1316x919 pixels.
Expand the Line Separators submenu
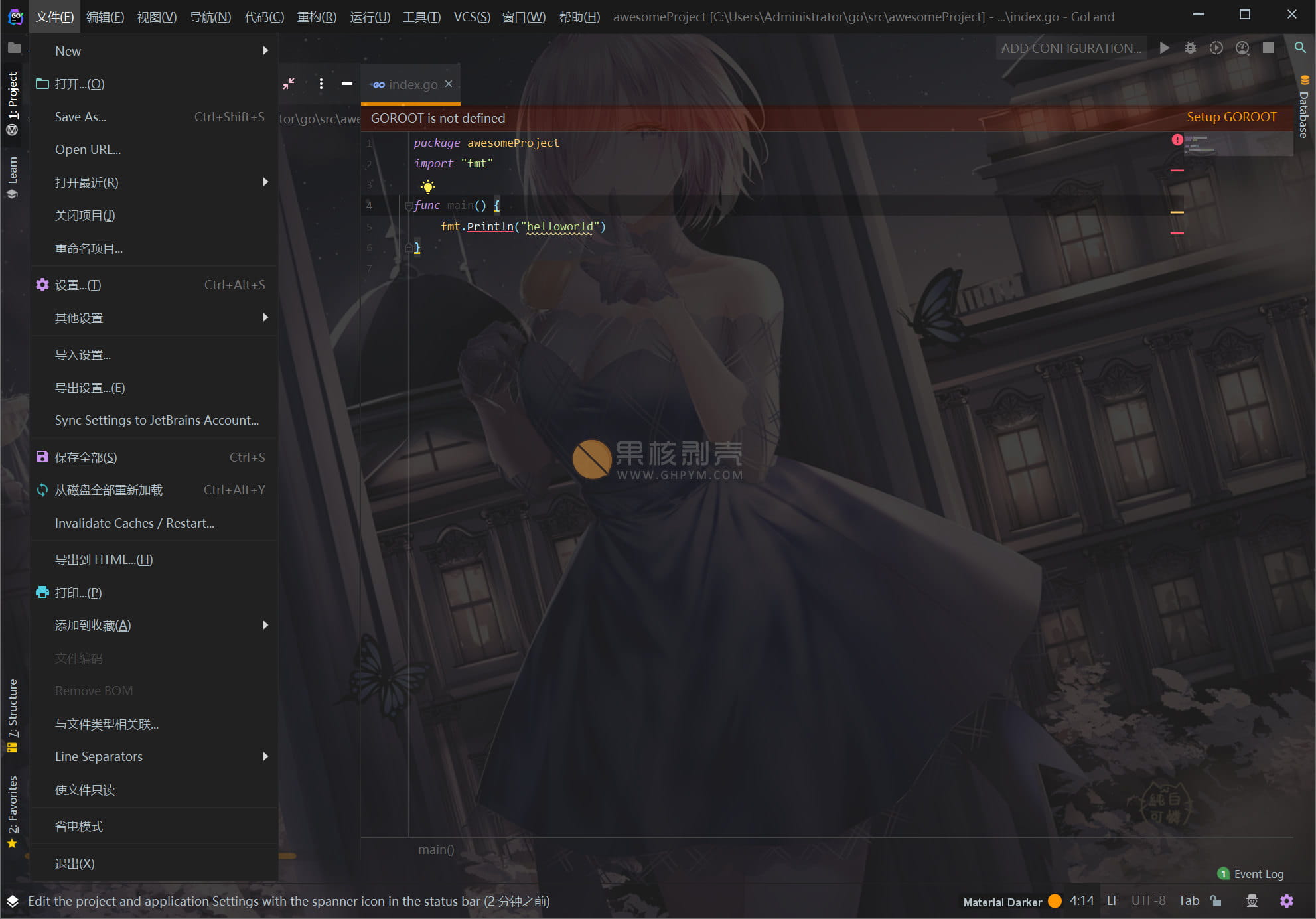click(154, 756)
